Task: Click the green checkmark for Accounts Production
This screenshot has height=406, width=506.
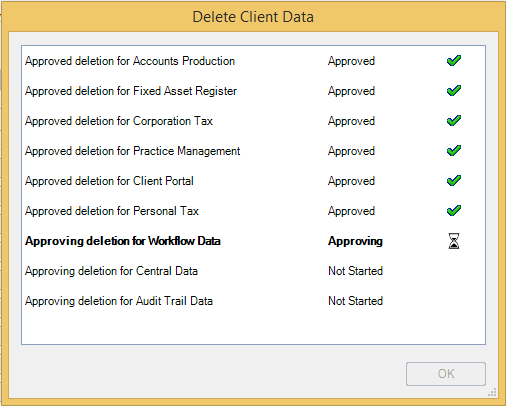Action: pyautogui.click(x=454, y=61)
